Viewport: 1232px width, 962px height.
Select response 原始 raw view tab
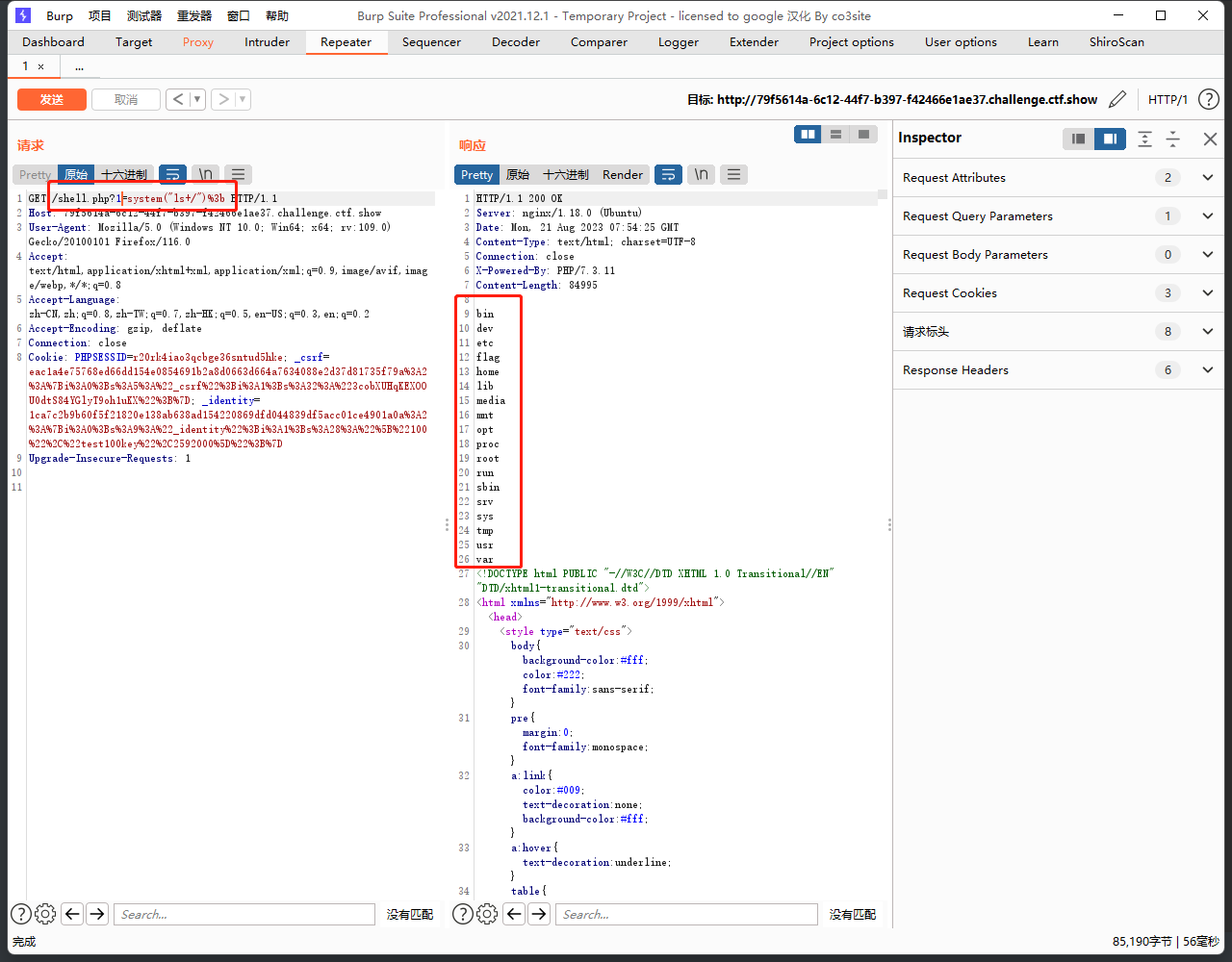pos(518,174)
